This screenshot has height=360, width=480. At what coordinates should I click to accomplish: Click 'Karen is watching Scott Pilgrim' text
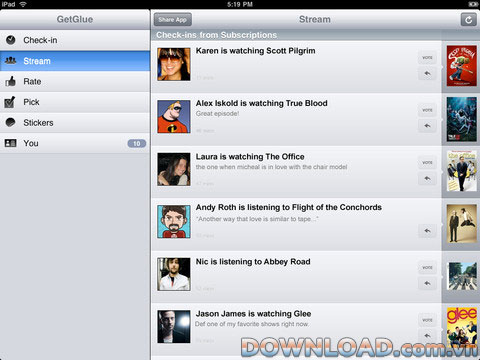pos(255,51)
